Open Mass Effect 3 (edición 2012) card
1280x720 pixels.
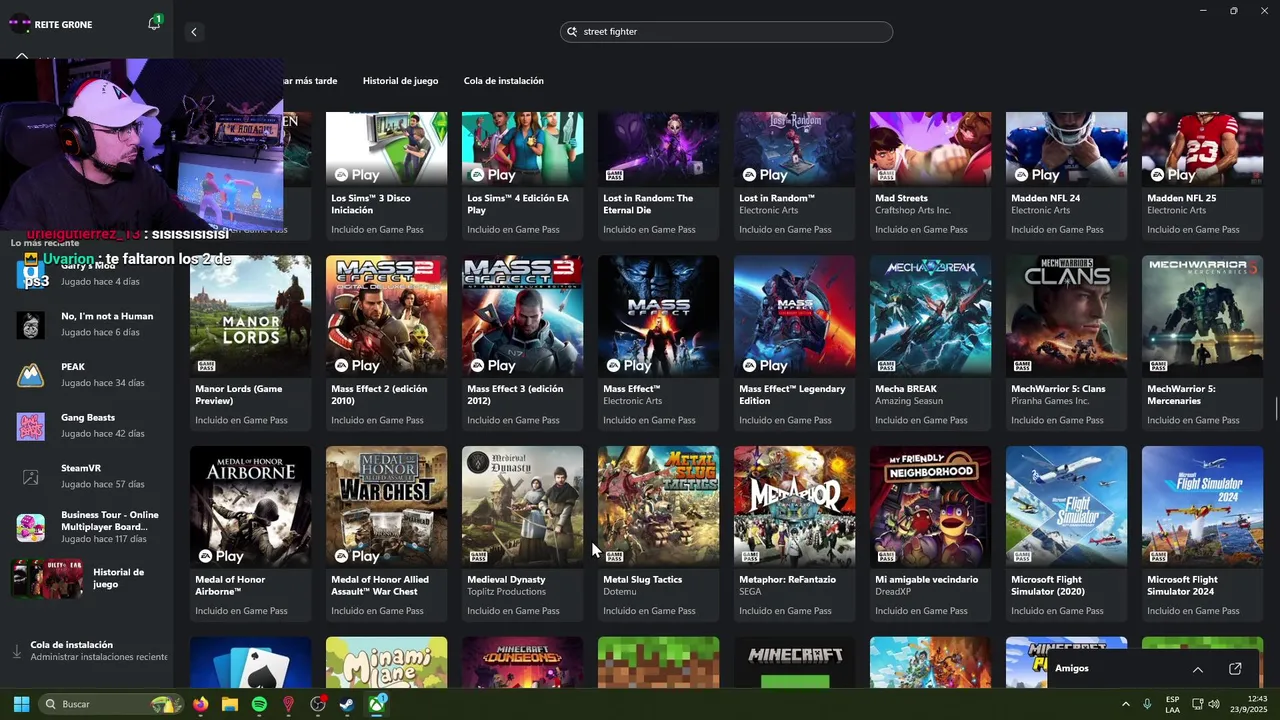(x=522, y=344)
